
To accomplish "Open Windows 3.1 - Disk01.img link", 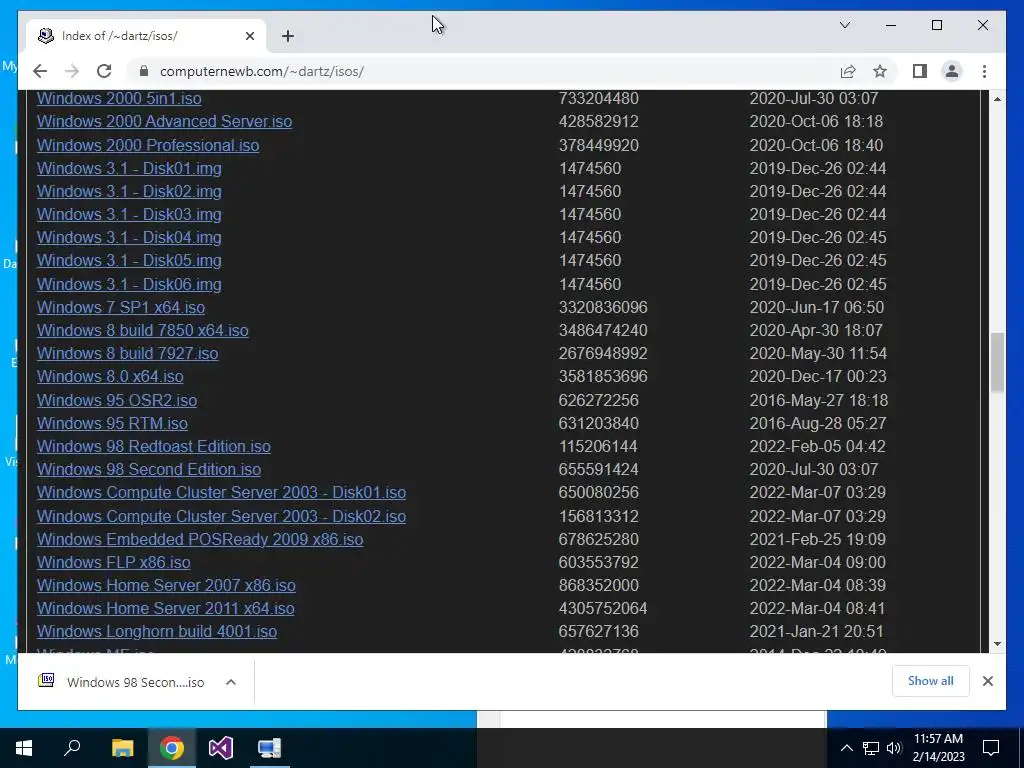I will pos(129,168).
